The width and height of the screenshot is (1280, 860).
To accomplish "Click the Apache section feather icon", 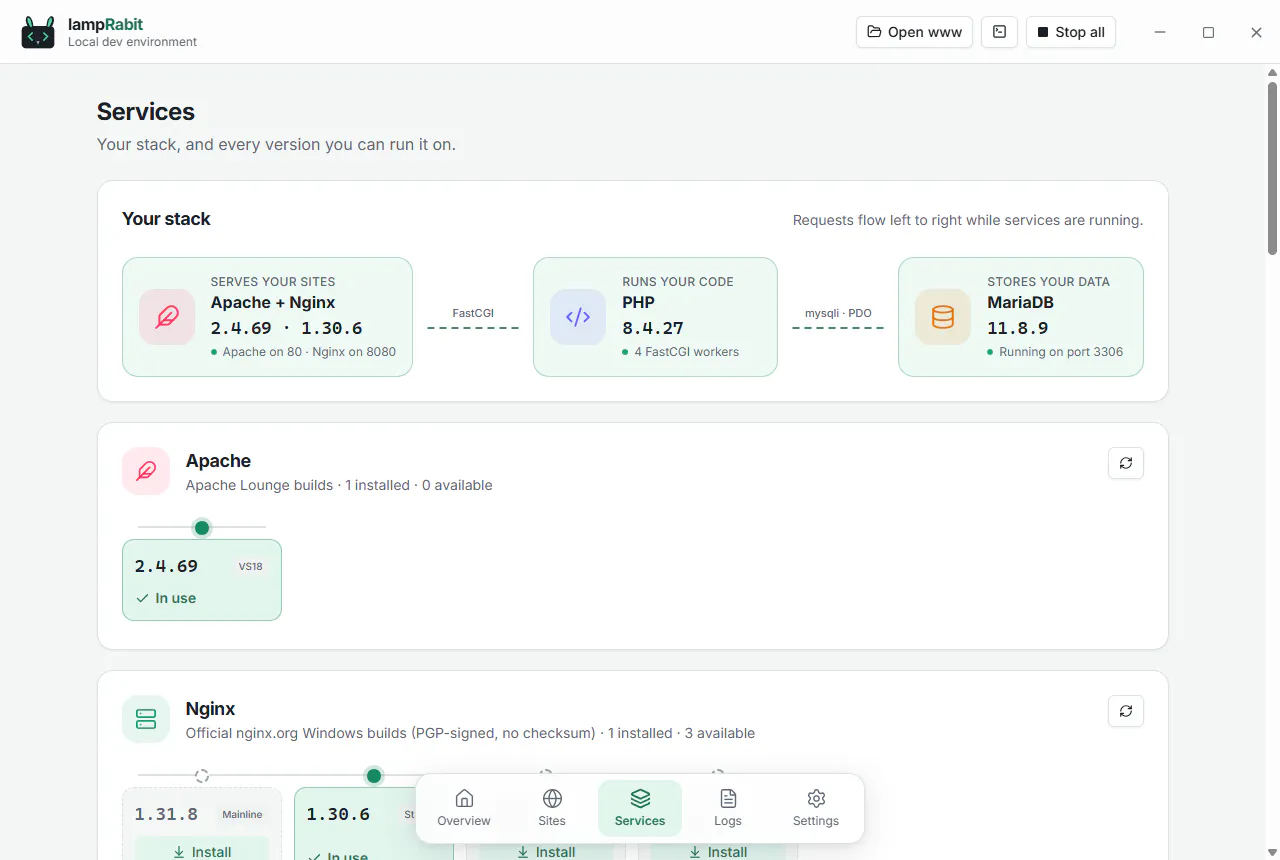I will tap(146, 471).
